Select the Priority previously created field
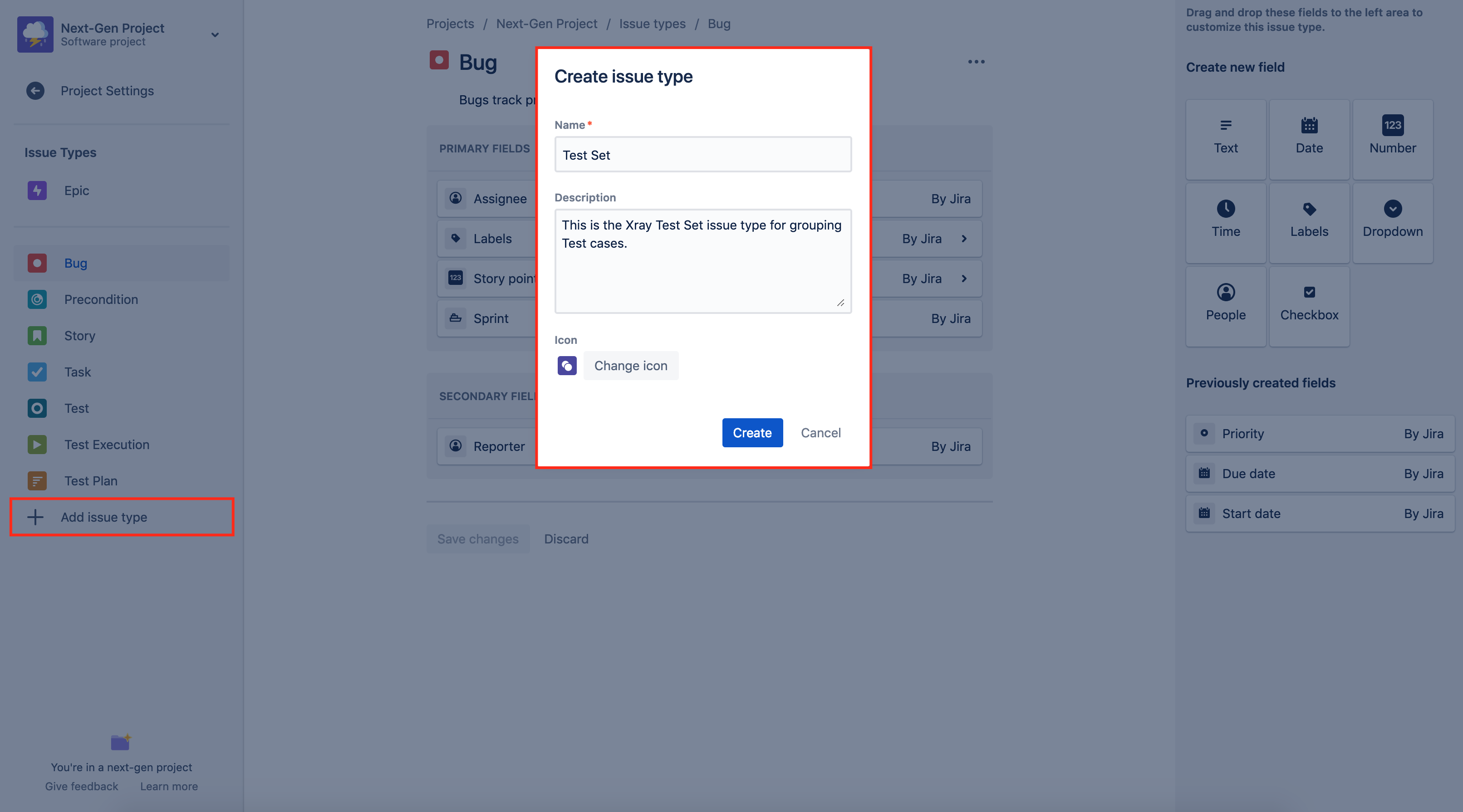 [x=1320, y=434]
